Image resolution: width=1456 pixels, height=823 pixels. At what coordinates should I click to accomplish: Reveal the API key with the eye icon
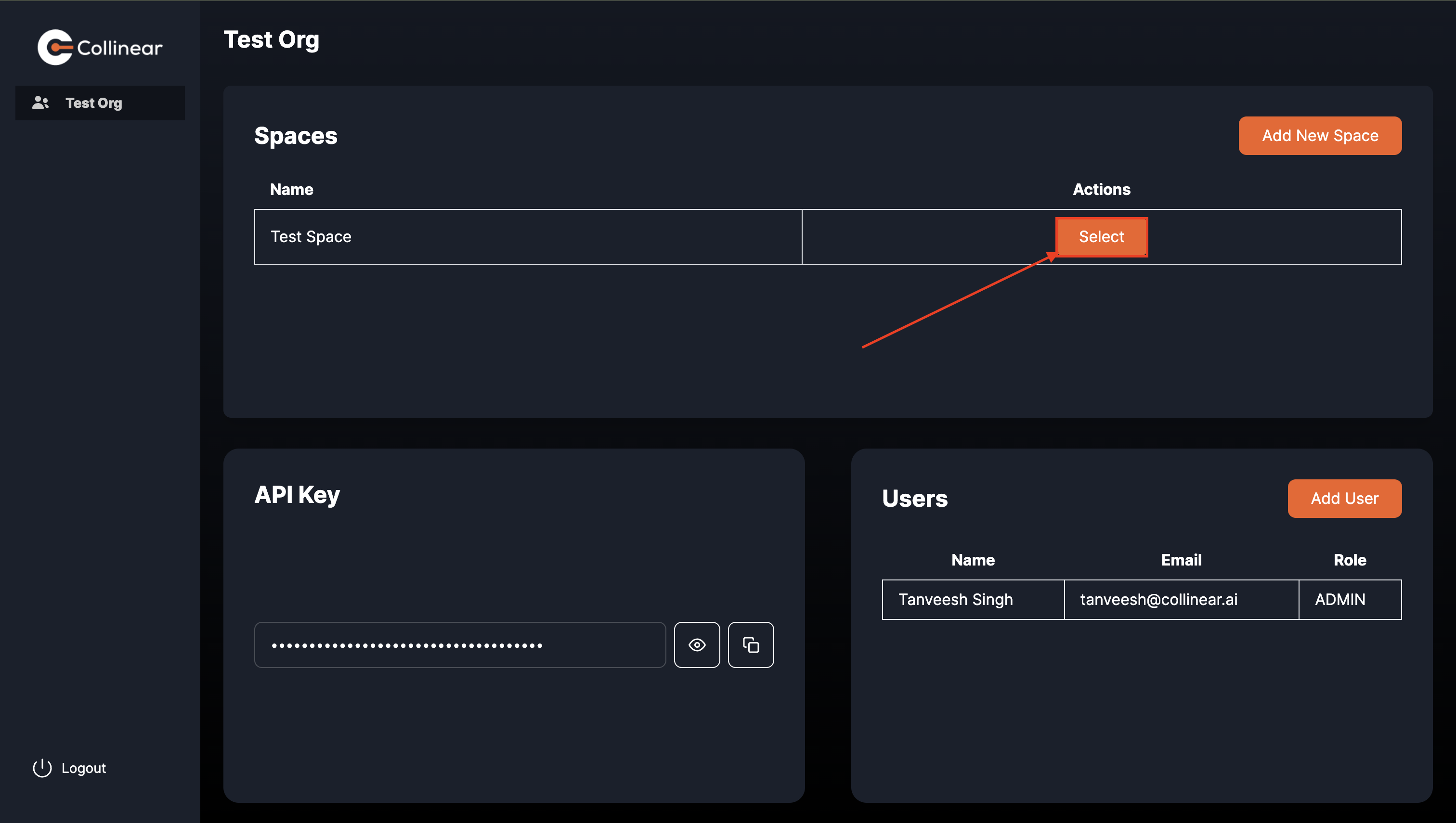[697, 645]
